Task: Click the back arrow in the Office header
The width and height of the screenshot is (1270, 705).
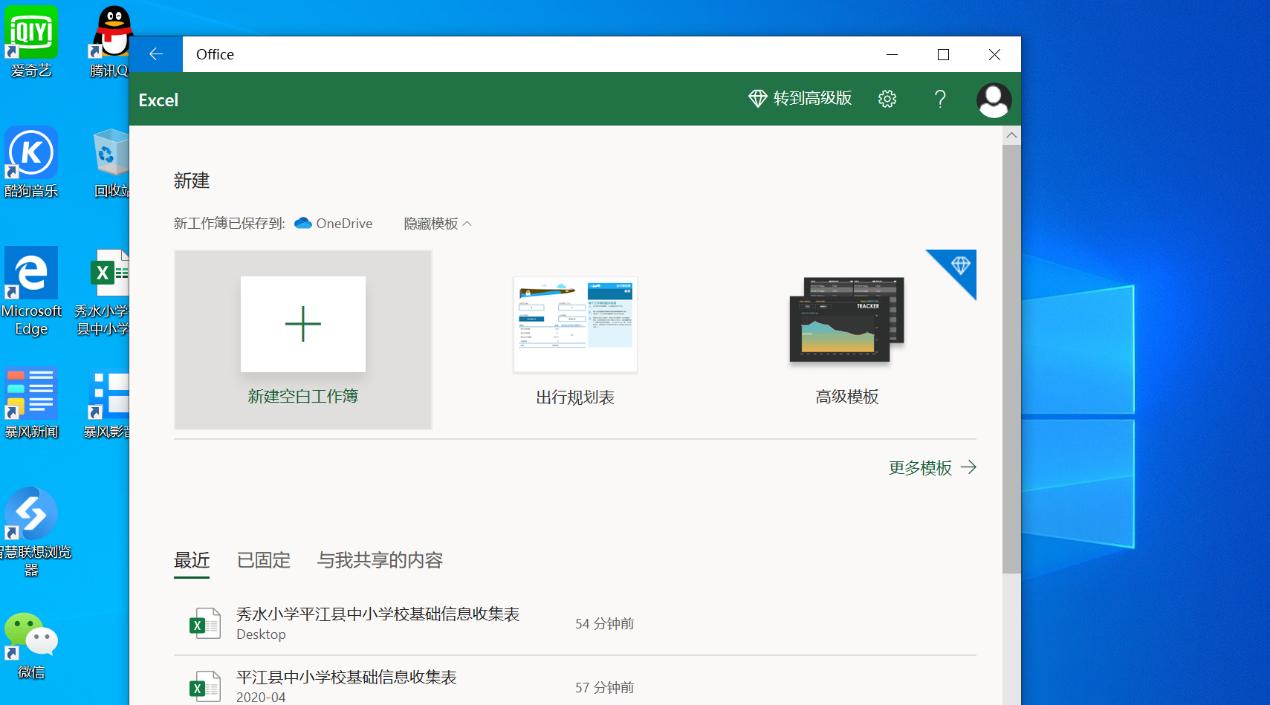Action: tap(156, 54)
